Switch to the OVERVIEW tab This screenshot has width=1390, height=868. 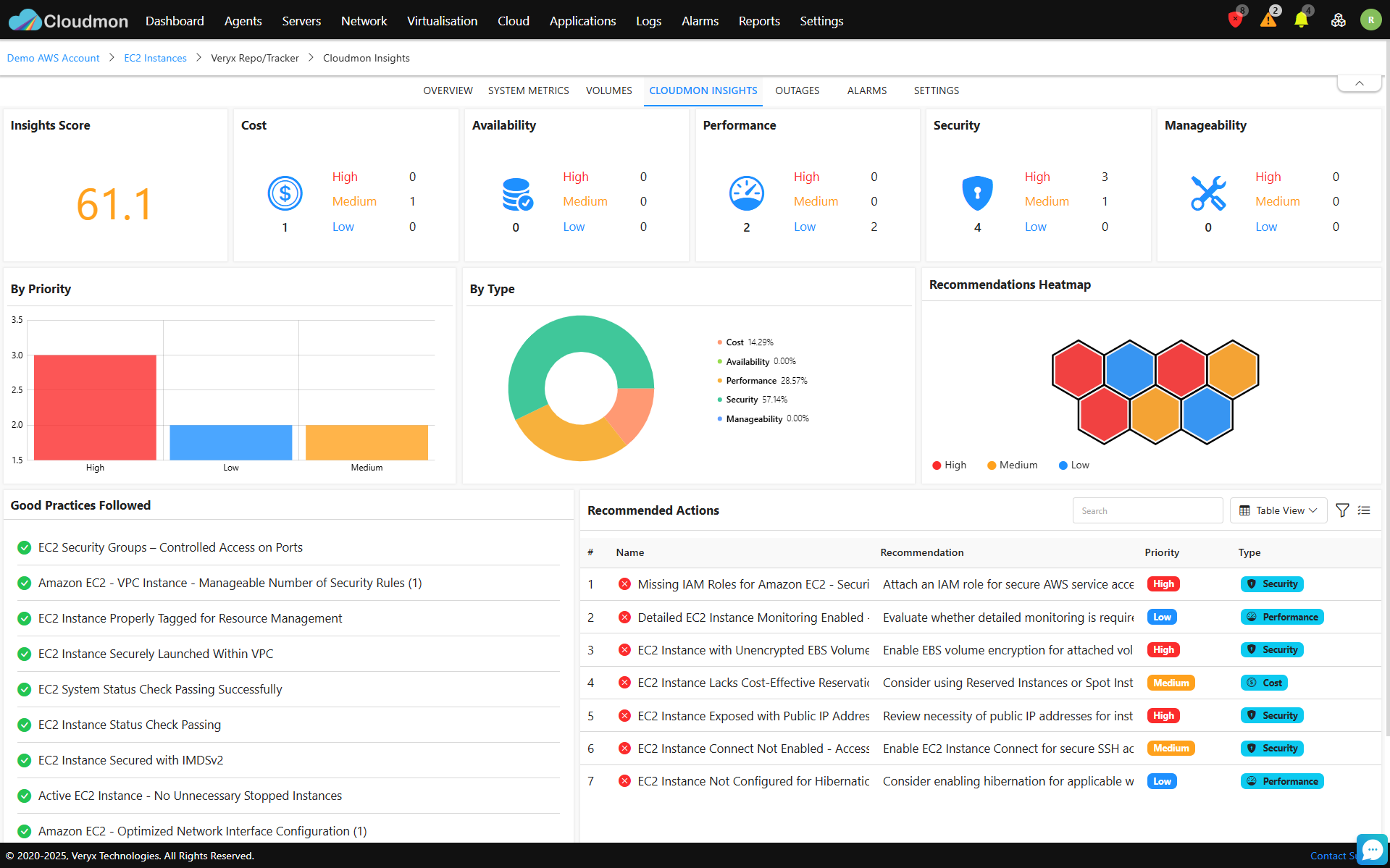(448, 90)
